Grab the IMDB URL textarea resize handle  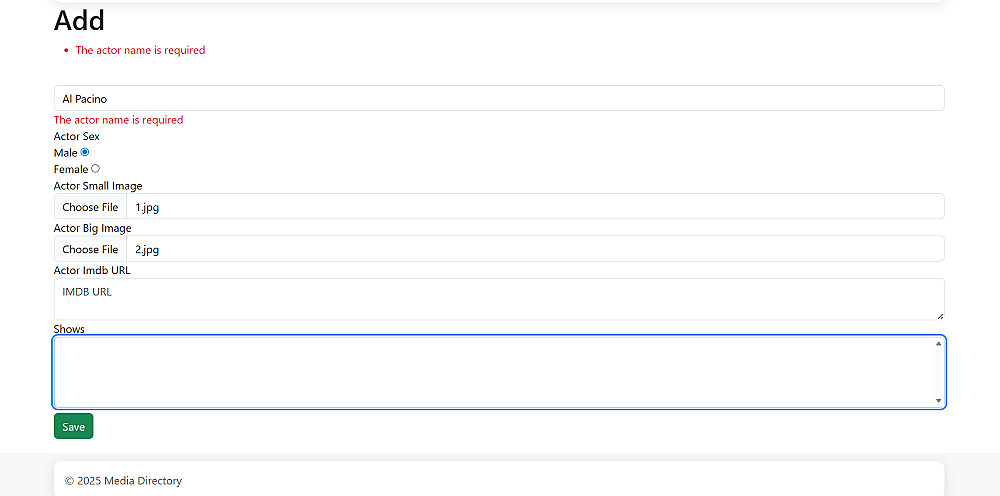(x=940, y=315)
